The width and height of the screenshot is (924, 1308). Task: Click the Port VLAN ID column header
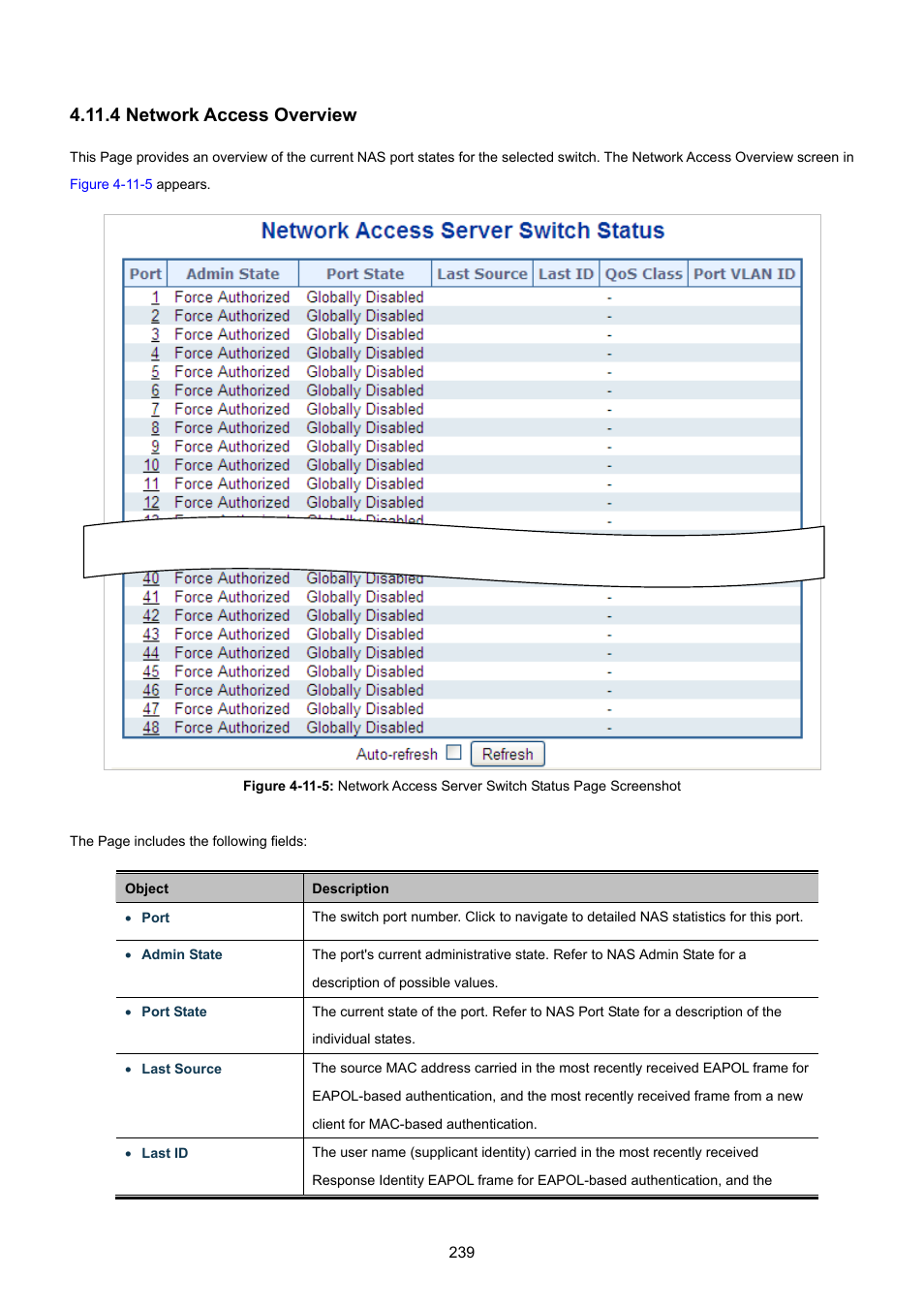click(x=744, y=274)
